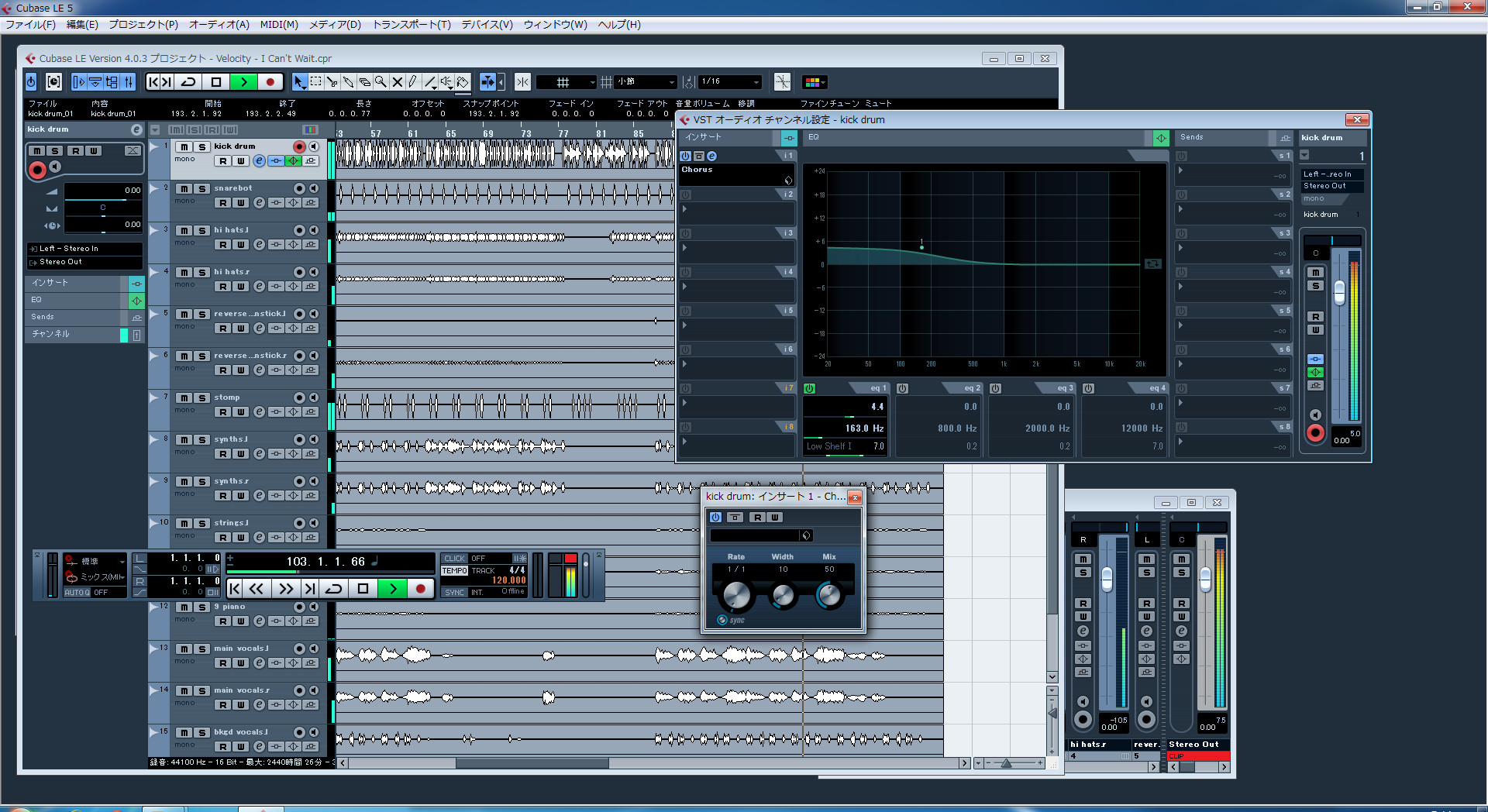Screen dimensions: 1488x812
Task: Toggle tempo sync in Chorus plugin
Action: click(722, 620)
